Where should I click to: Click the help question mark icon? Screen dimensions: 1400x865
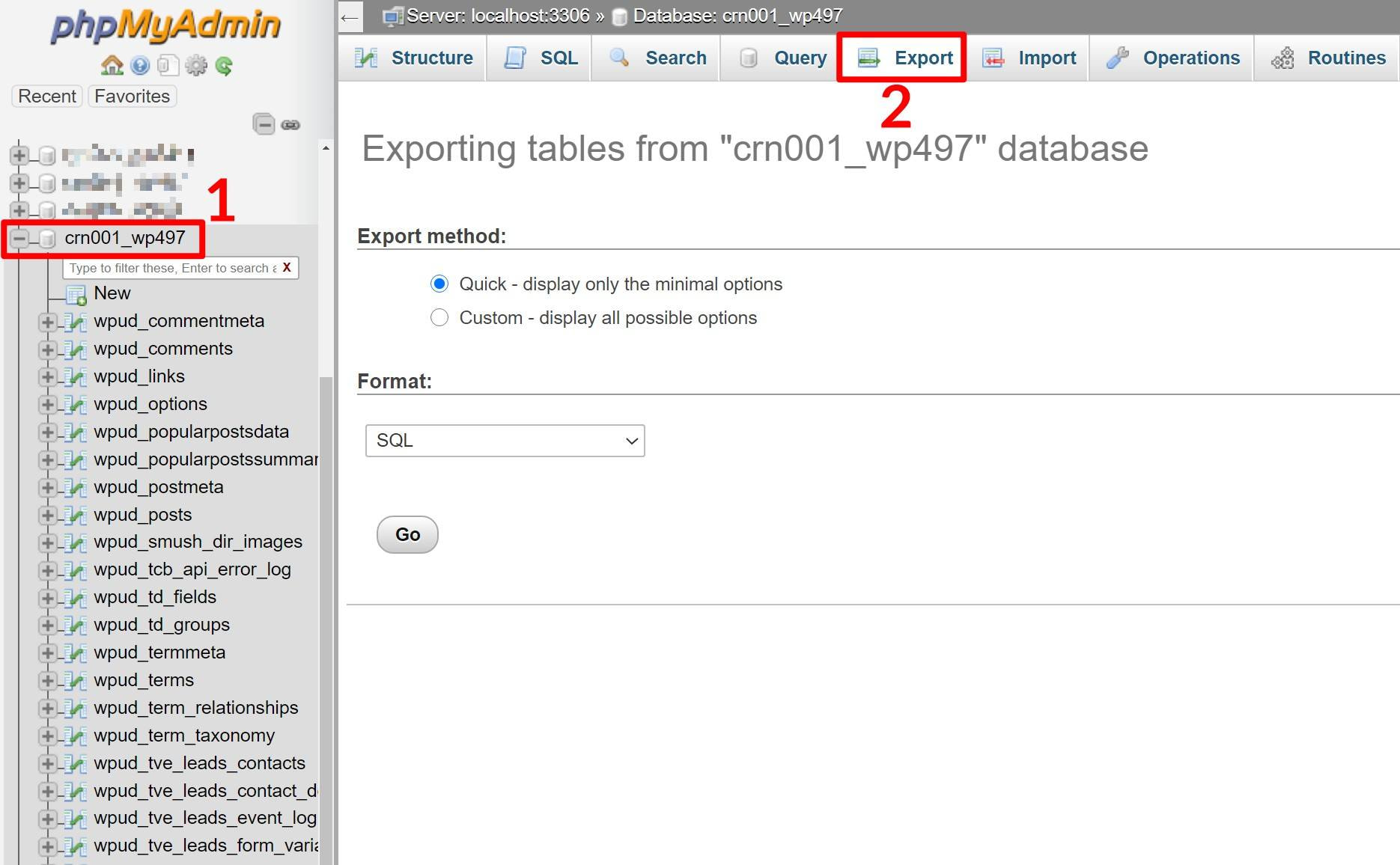(140, 66)
